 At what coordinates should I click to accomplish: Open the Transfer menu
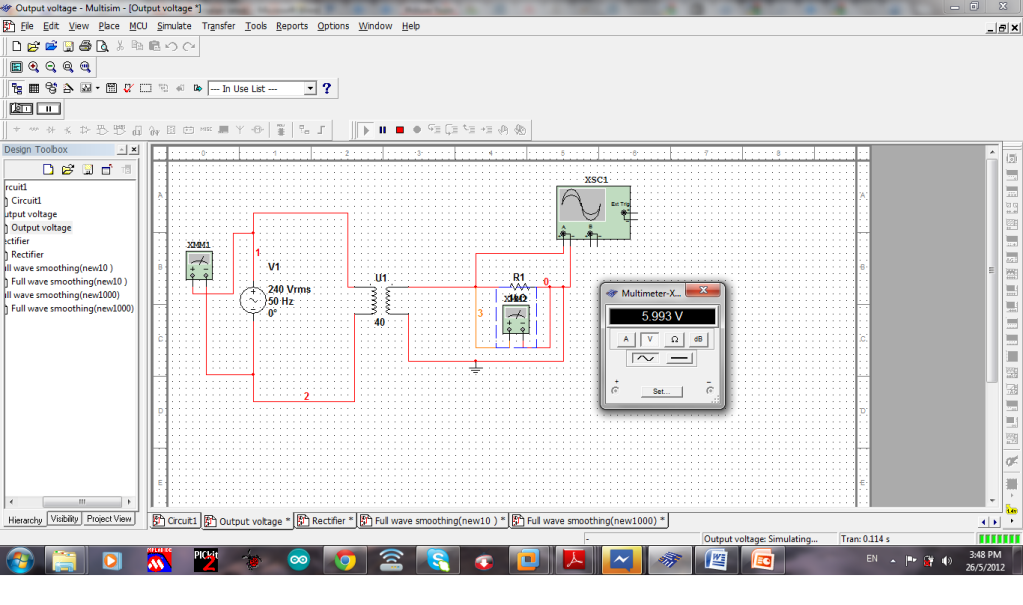[218, 26]
